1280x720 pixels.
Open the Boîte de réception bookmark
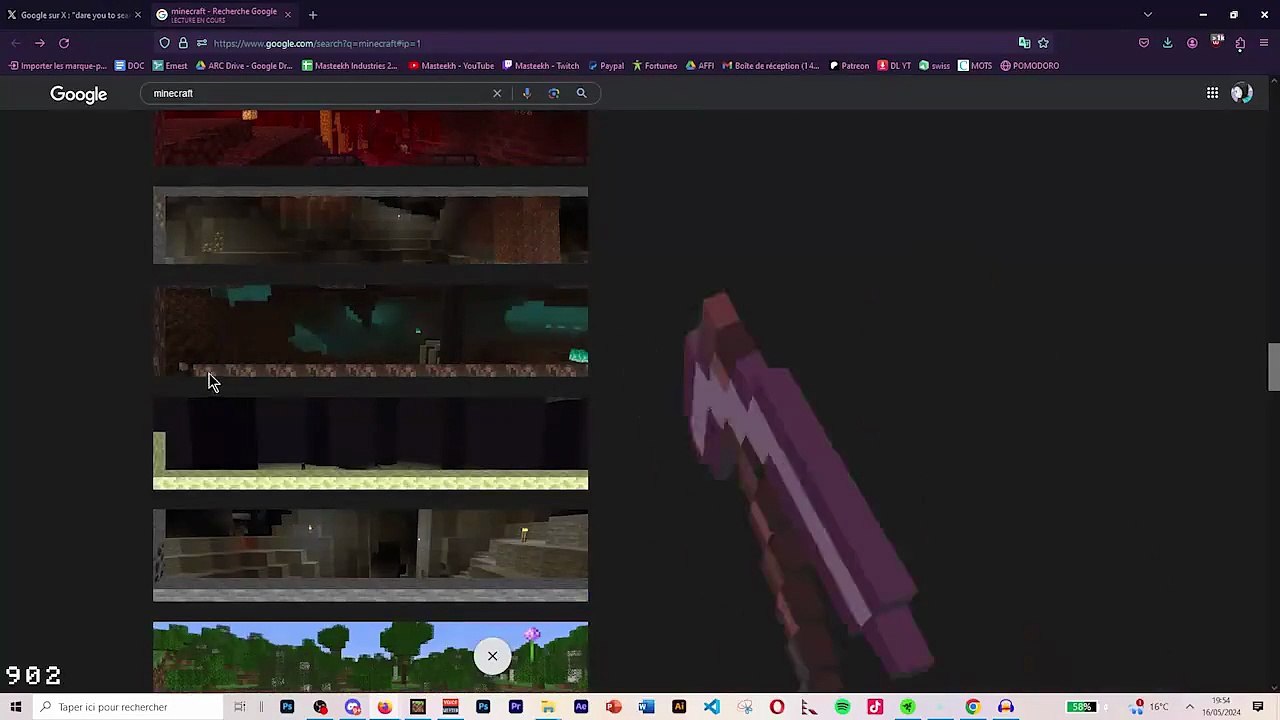771,66
